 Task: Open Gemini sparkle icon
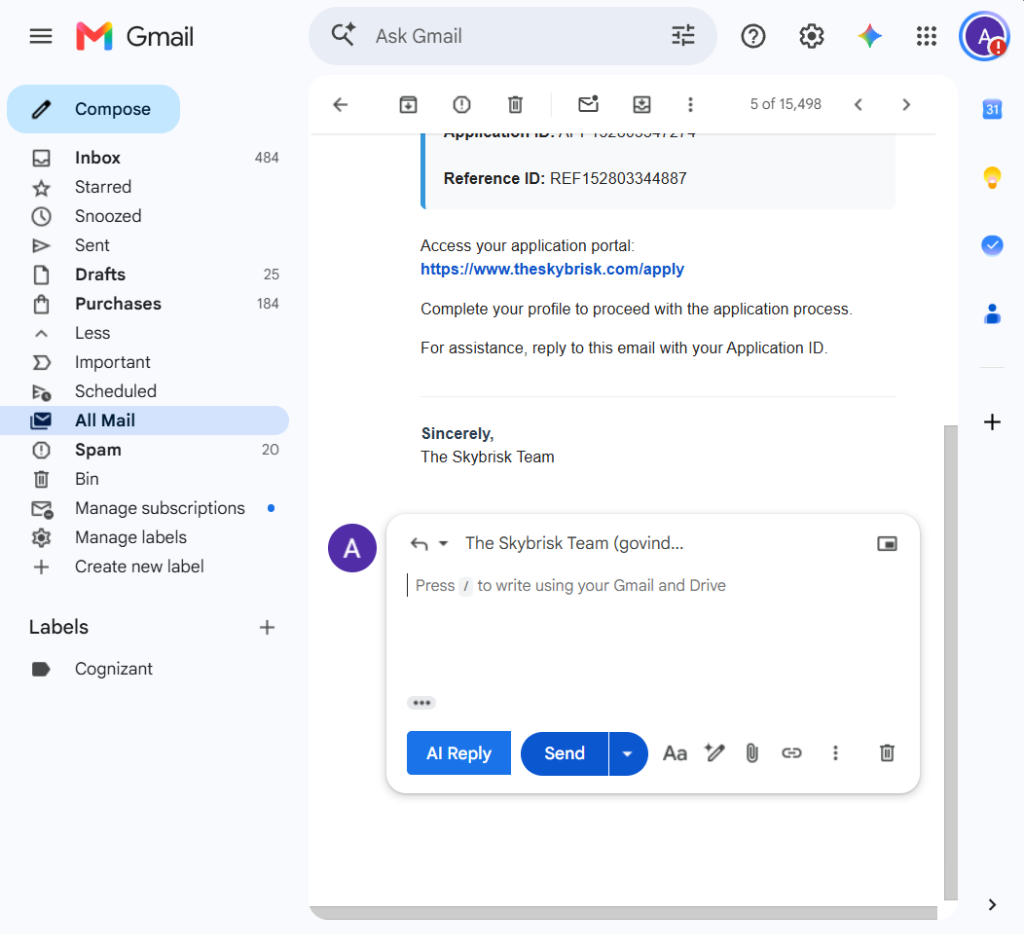pyautogui.click(x=869, y=36)
